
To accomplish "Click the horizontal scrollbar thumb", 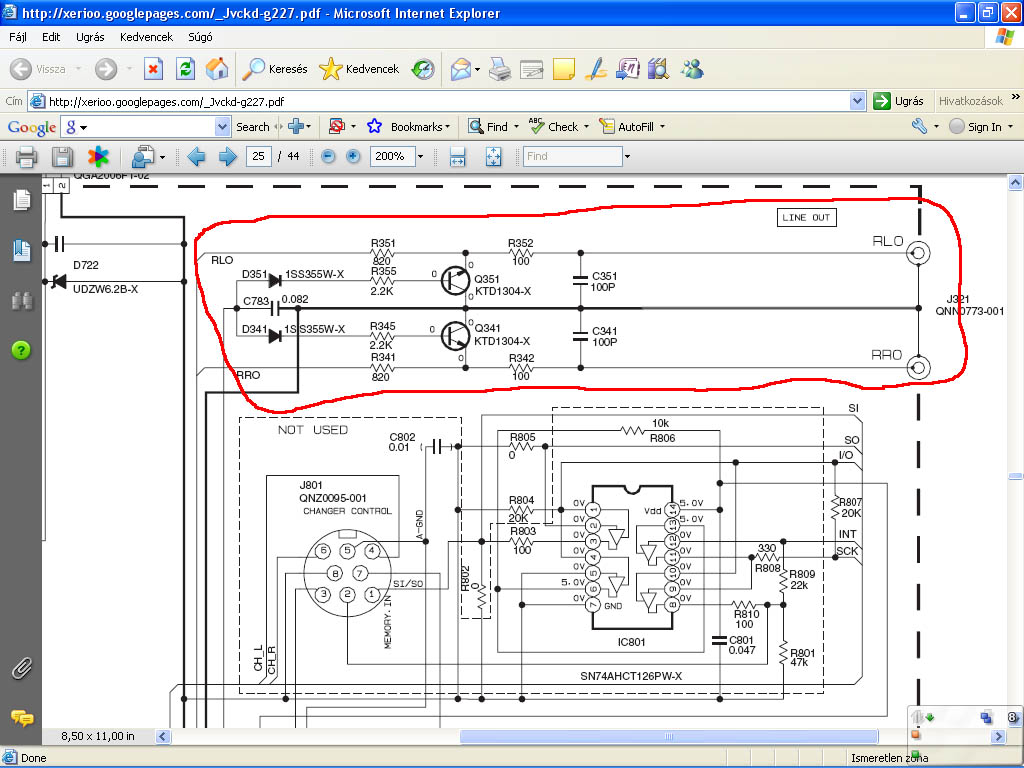I will click(669, 737).
